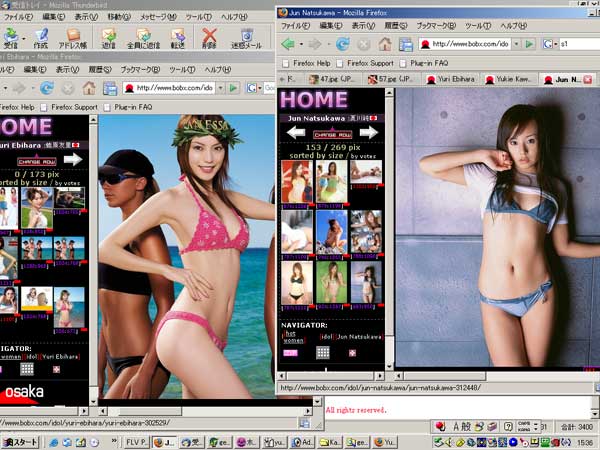Click the Thunderbird 転送 forward icon

pyautogui.click(x=178, y=38)
